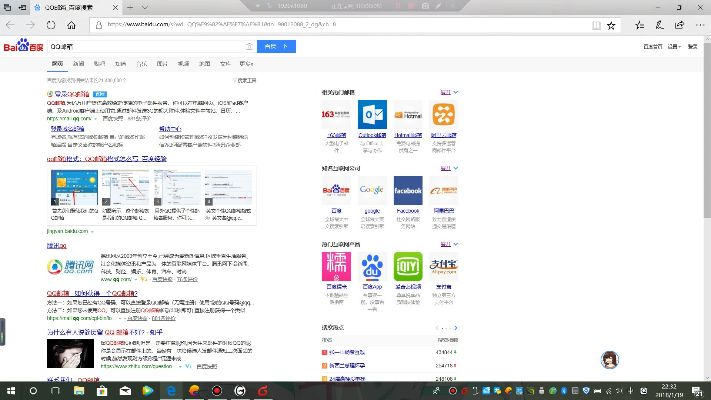Open File Explorer from the taskbar

click(79, 390)
